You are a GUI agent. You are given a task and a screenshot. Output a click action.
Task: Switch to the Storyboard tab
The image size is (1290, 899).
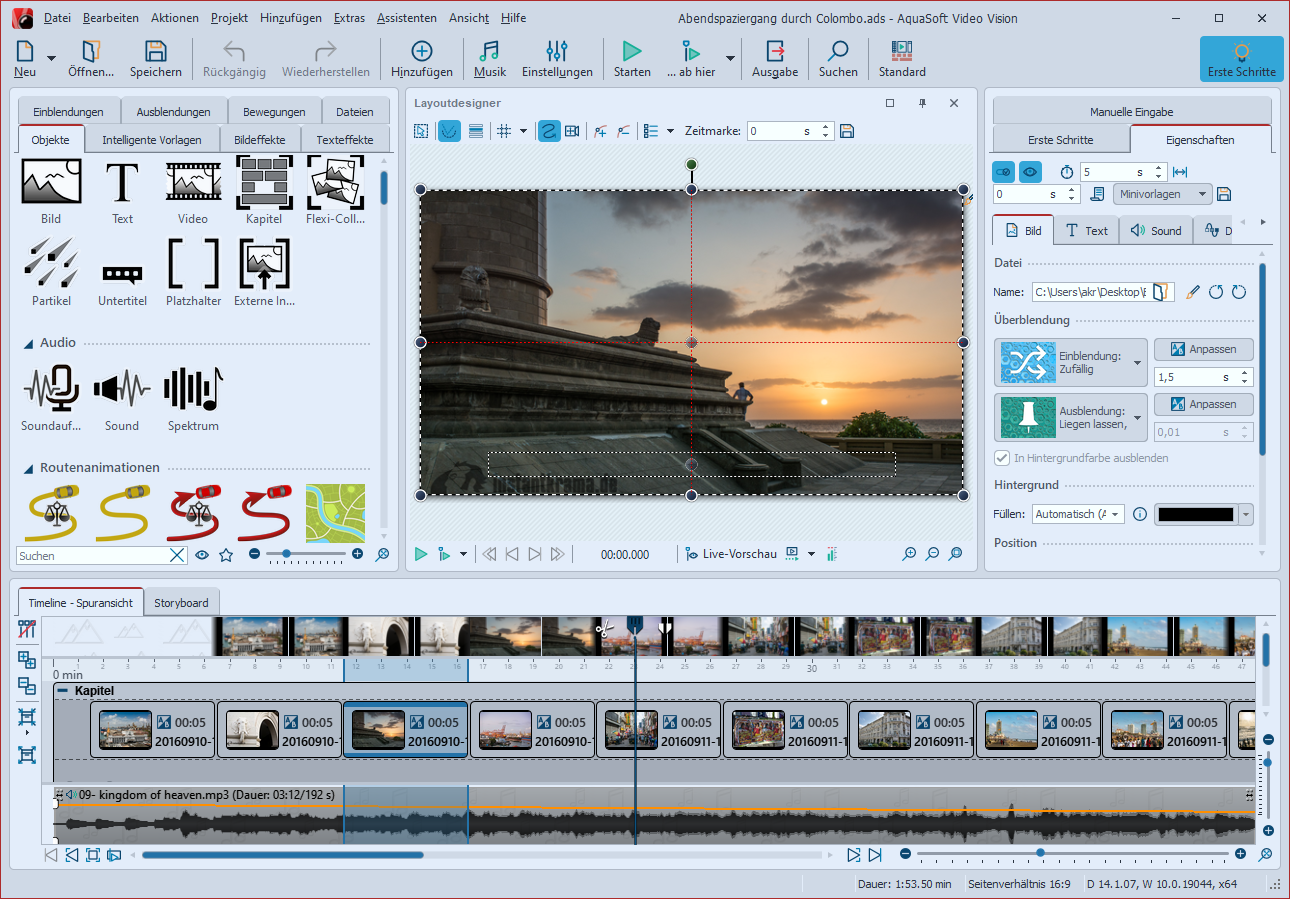click(x=181, y=603)
